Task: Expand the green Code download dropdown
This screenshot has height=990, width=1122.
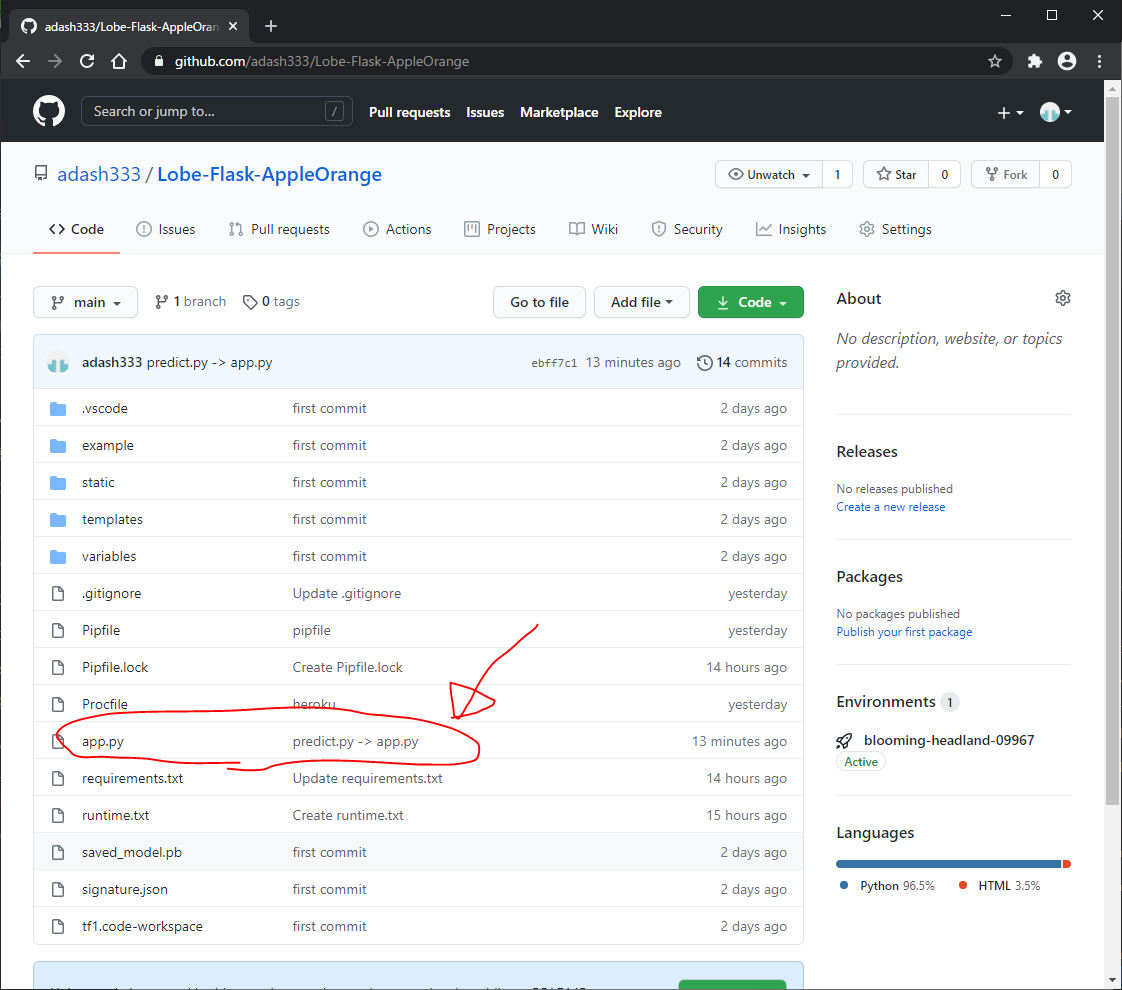Action: point(751,302)
